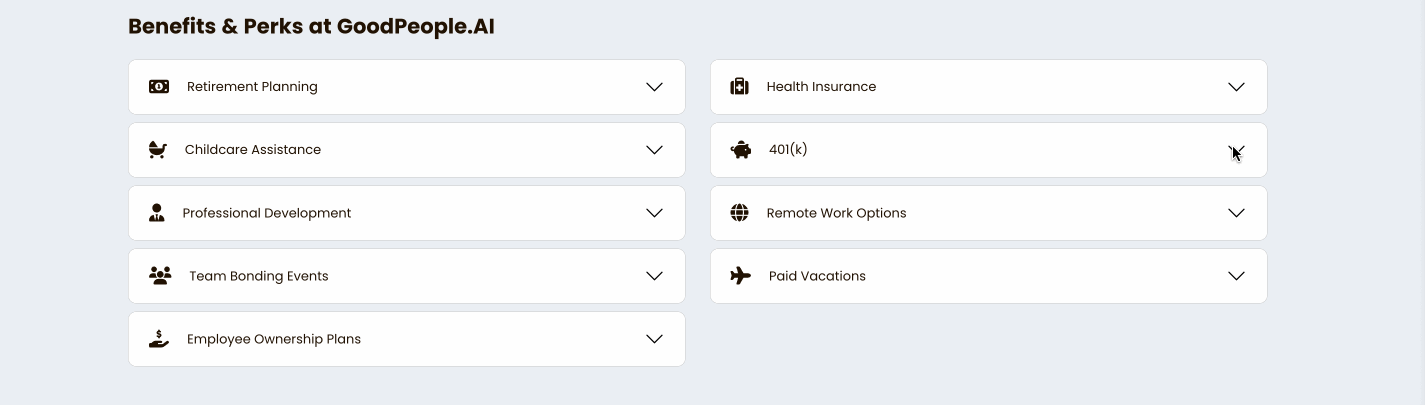This screenshot has height=405, width=1425.
Task: Expand the Childcare Assistance chevron arrow
Action: [655, 150]
